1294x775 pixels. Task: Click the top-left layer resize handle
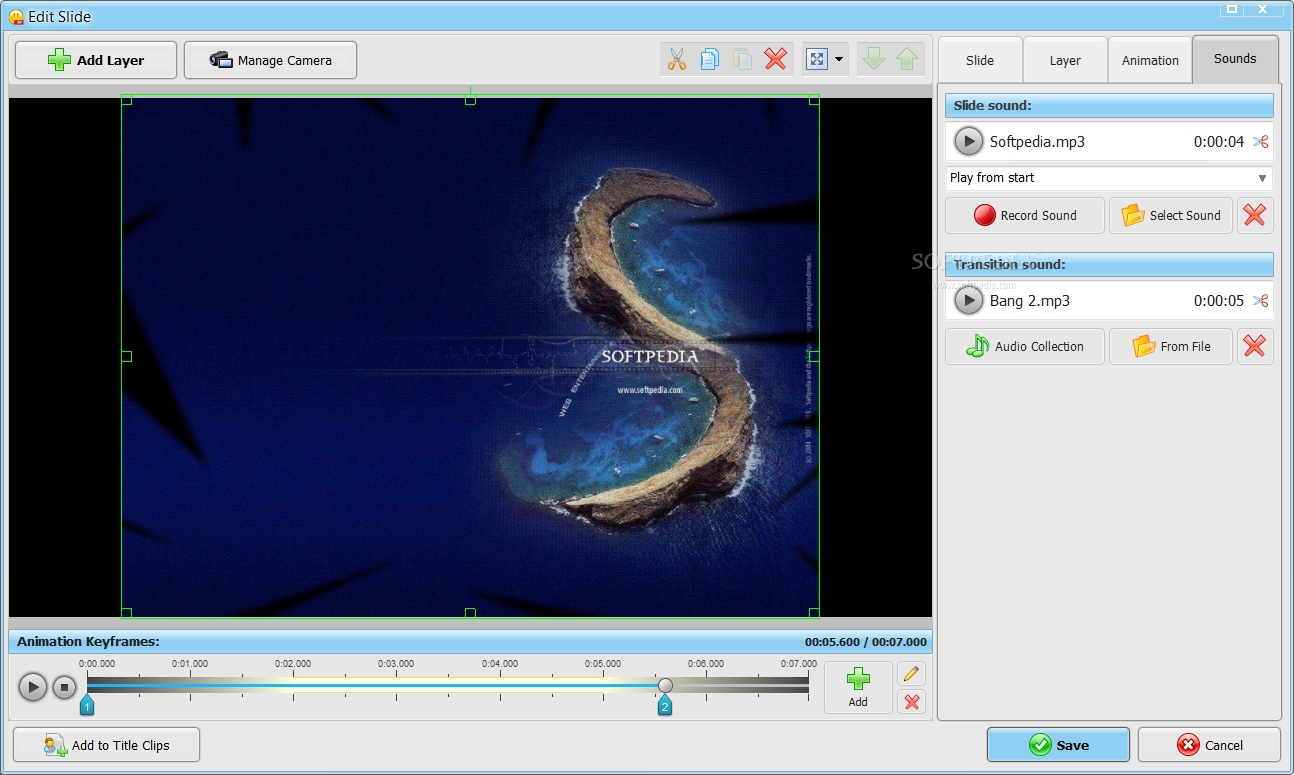click(x=126, y=100)
